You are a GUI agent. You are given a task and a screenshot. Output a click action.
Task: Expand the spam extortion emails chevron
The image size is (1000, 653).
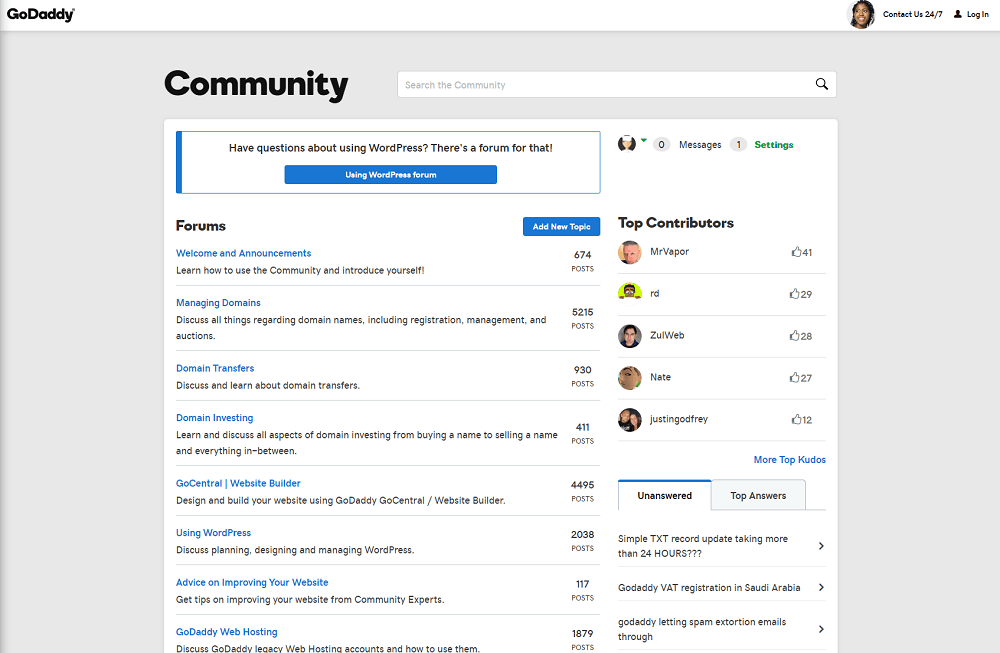coord(821,629)
